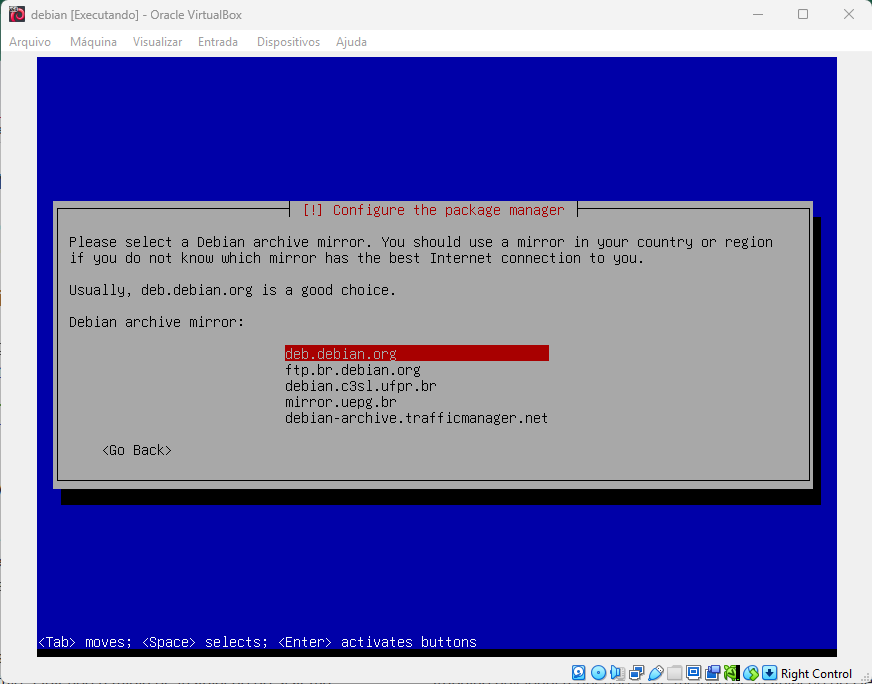Click the USB devices status icon
872x684 pixels.
click(x=656, y=673)
